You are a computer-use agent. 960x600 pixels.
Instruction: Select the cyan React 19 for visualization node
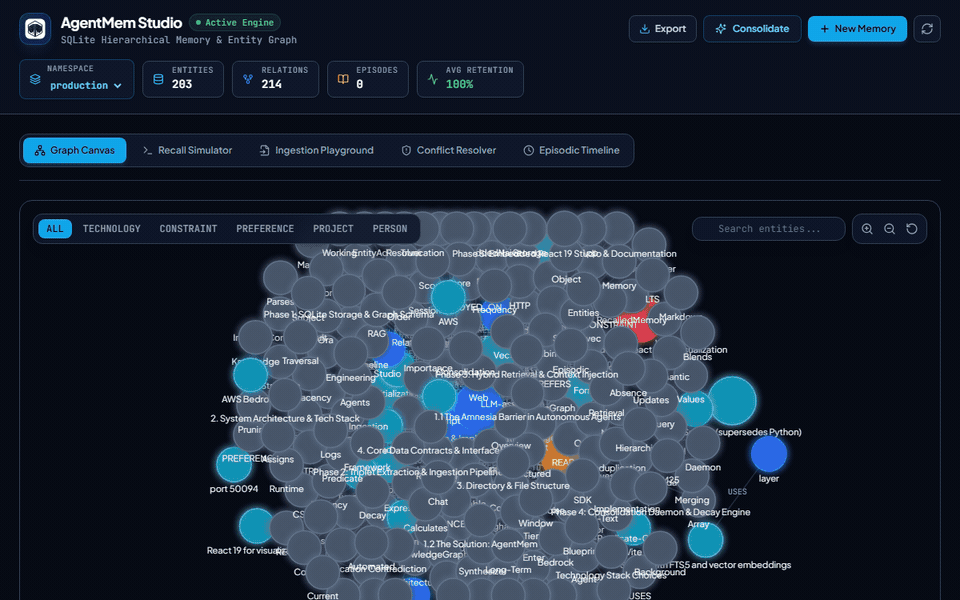pos(256,526)
